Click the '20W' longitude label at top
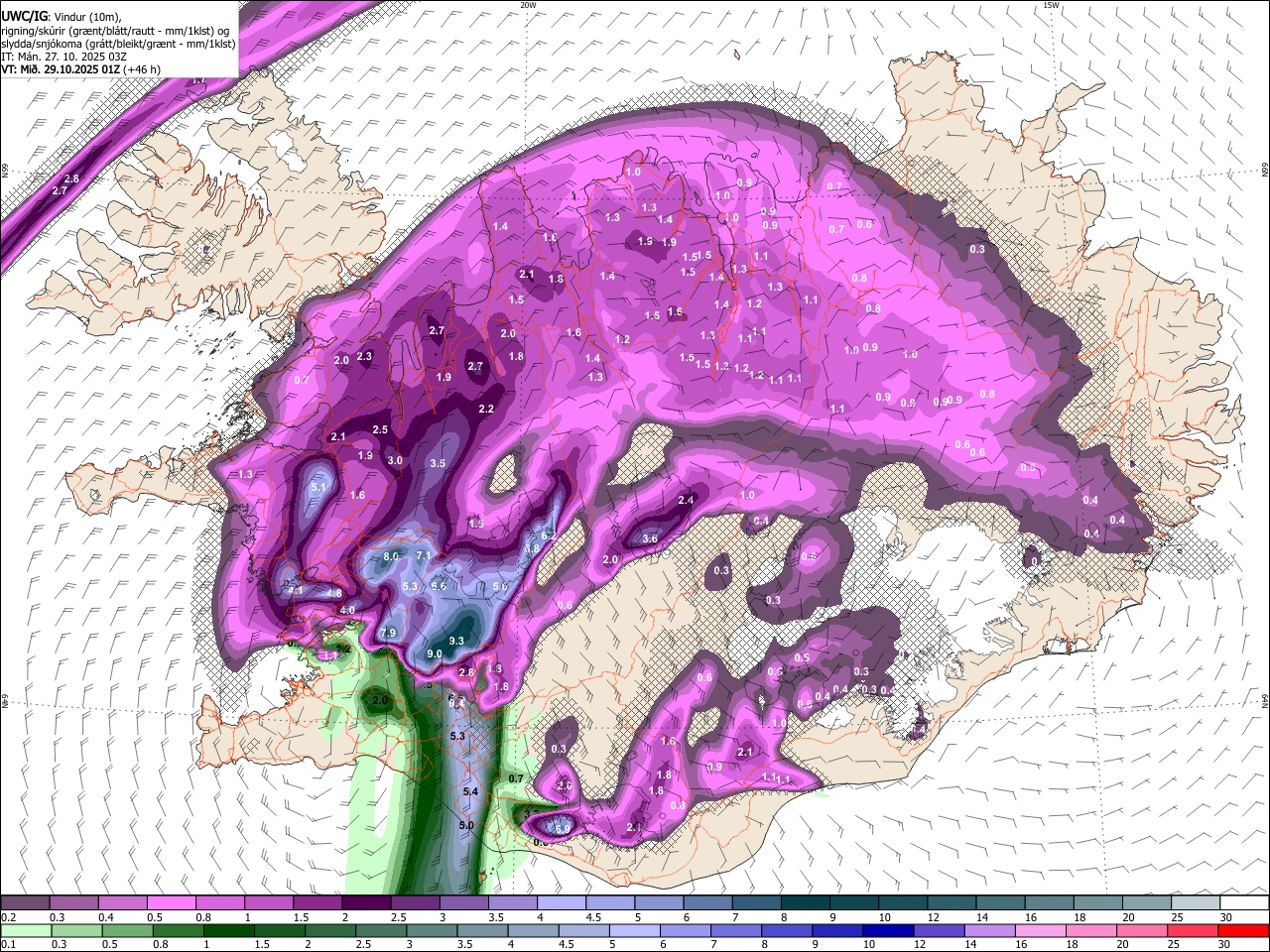The height and width of the screenshot is (952, 1270). 527,5
